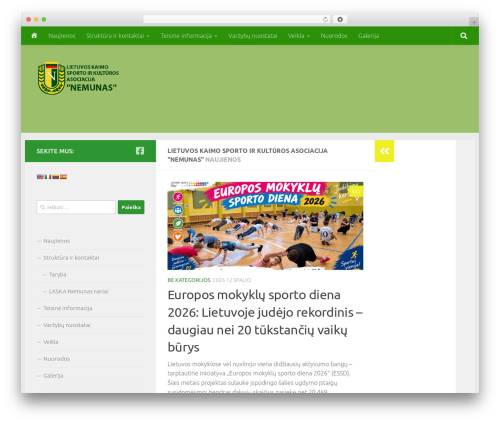Open the search magnifier in the green navbar
The height and width of the screenshot is (423, 500).
click(463, 36)
